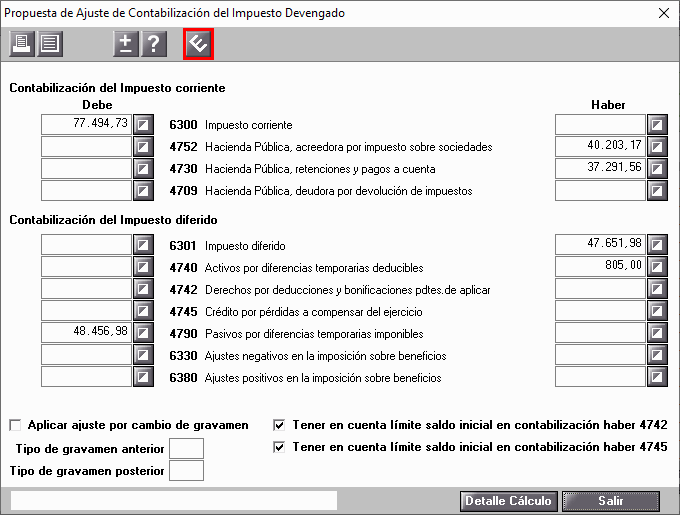Click edit icon beside Debe for 6380
The height and width of the screenshot is (515, 680).
point(144,377)
